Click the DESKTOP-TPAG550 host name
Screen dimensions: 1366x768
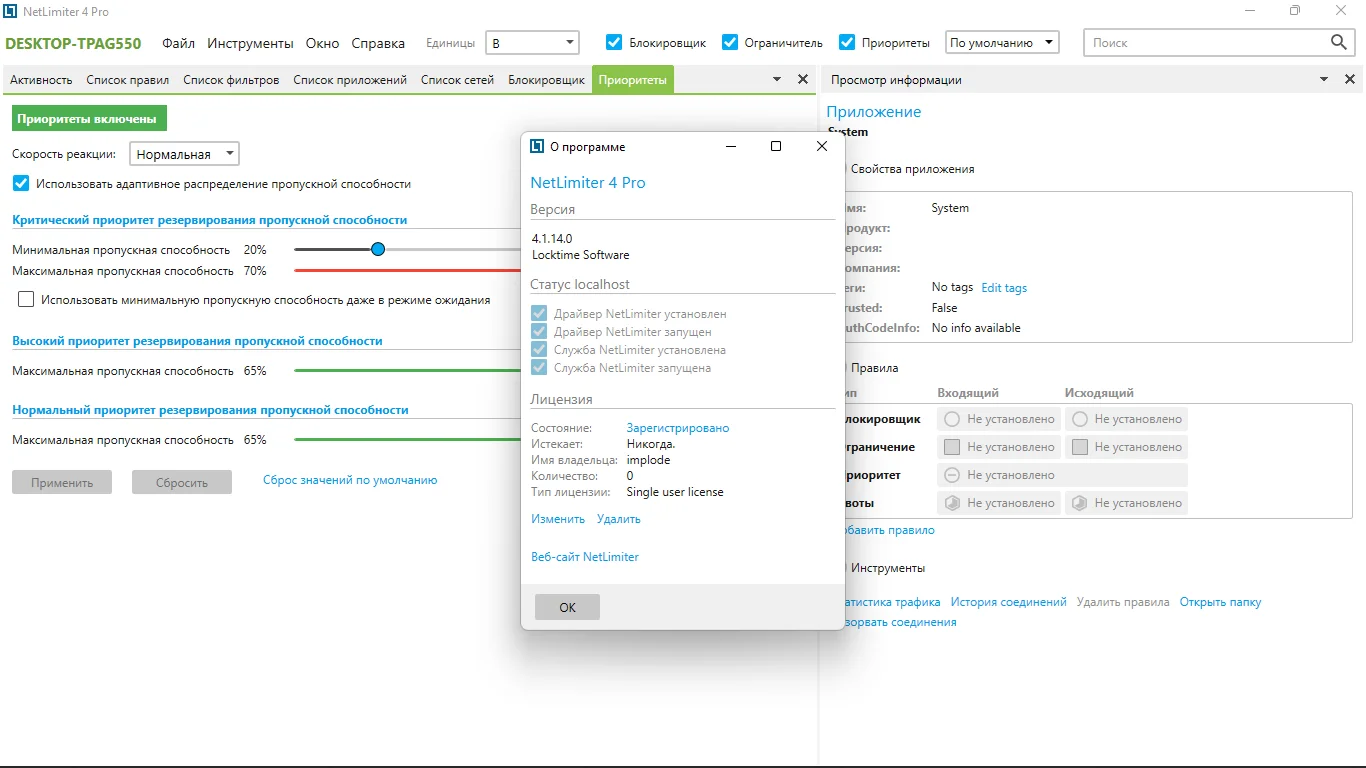(73, 43)
